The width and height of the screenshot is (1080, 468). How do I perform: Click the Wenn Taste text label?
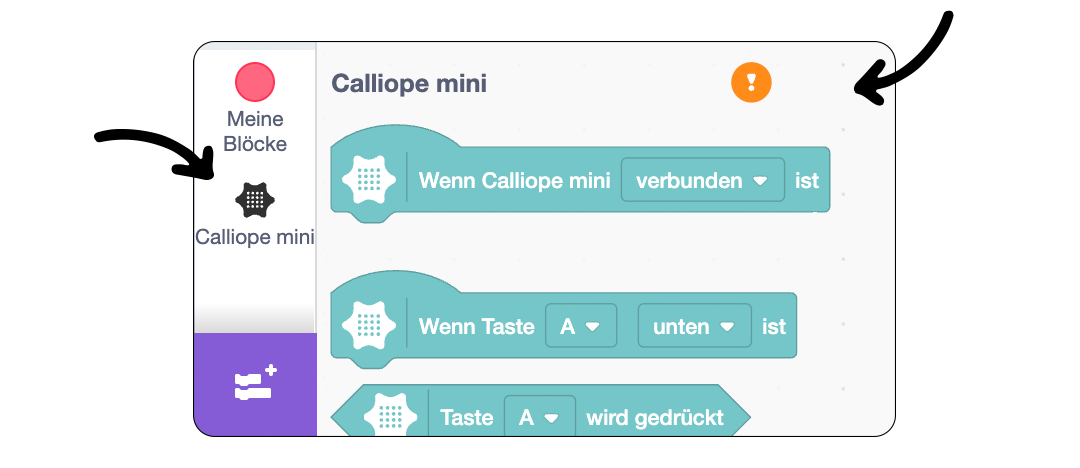[477, 326]
